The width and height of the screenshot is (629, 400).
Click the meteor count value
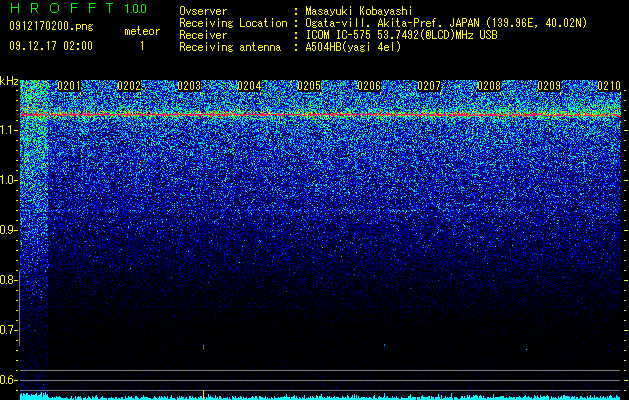(142, 46)
